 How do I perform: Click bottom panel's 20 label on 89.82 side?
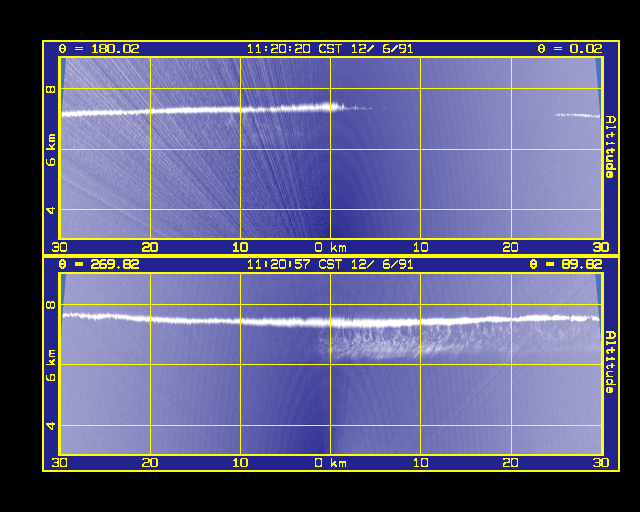(x=511, y=463)
